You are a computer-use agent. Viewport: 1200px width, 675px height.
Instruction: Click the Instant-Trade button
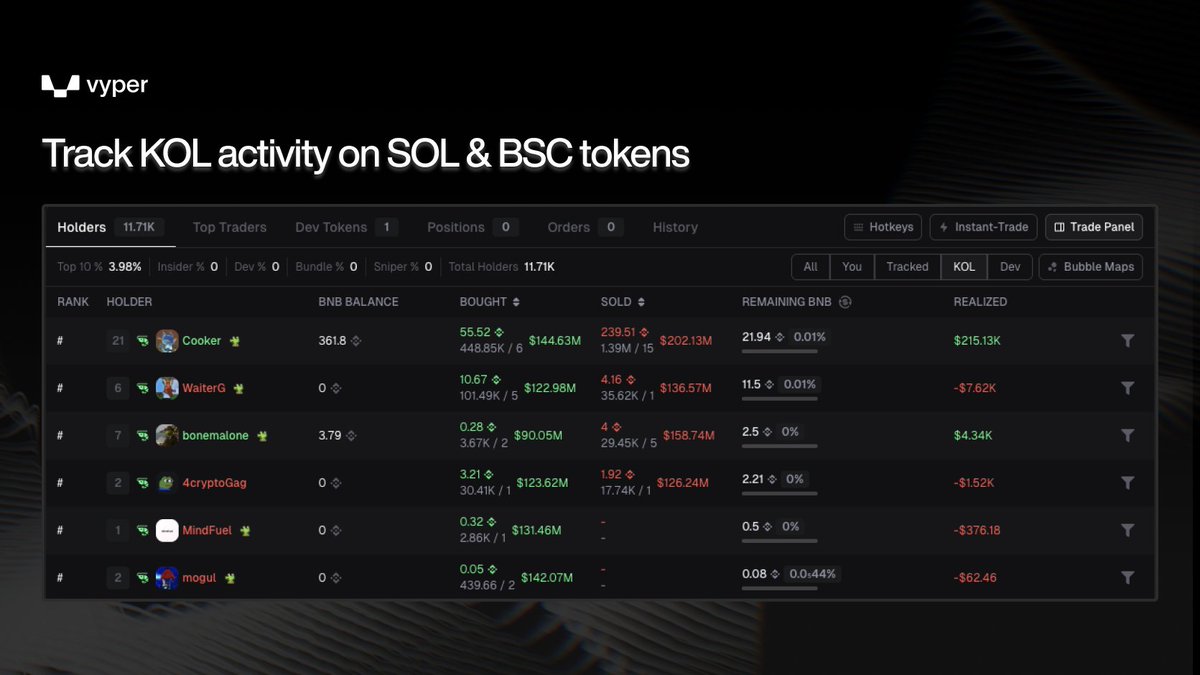point(984,227)
